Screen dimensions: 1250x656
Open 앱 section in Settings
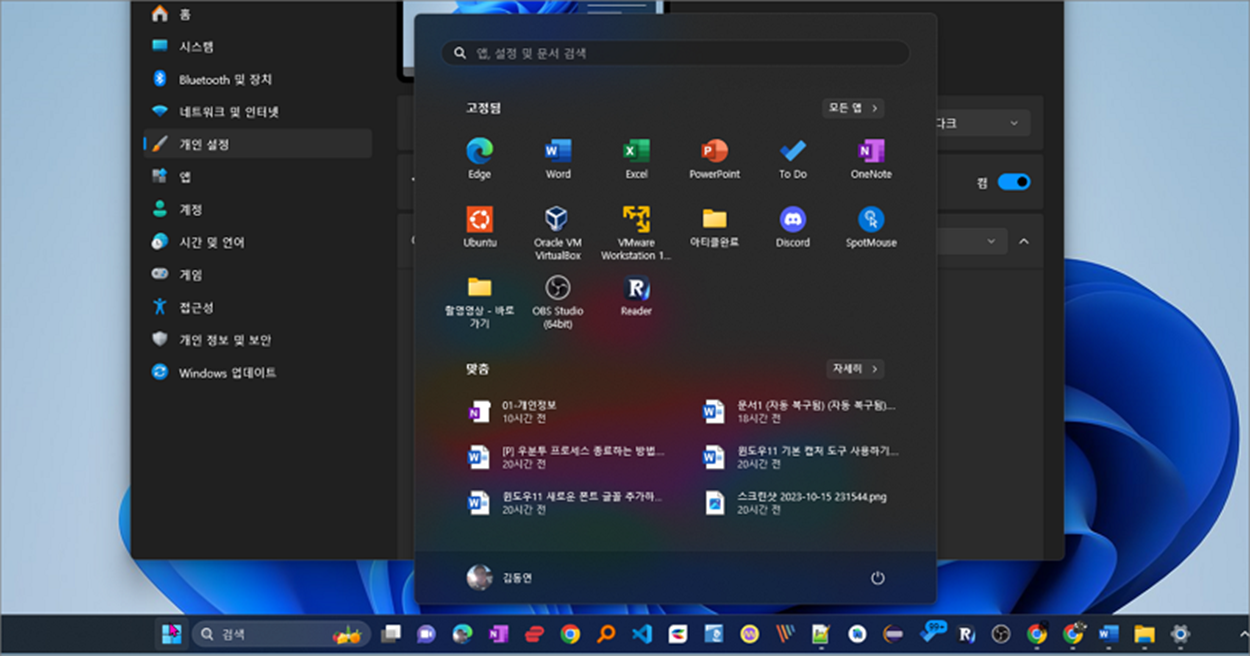point(258,176)
